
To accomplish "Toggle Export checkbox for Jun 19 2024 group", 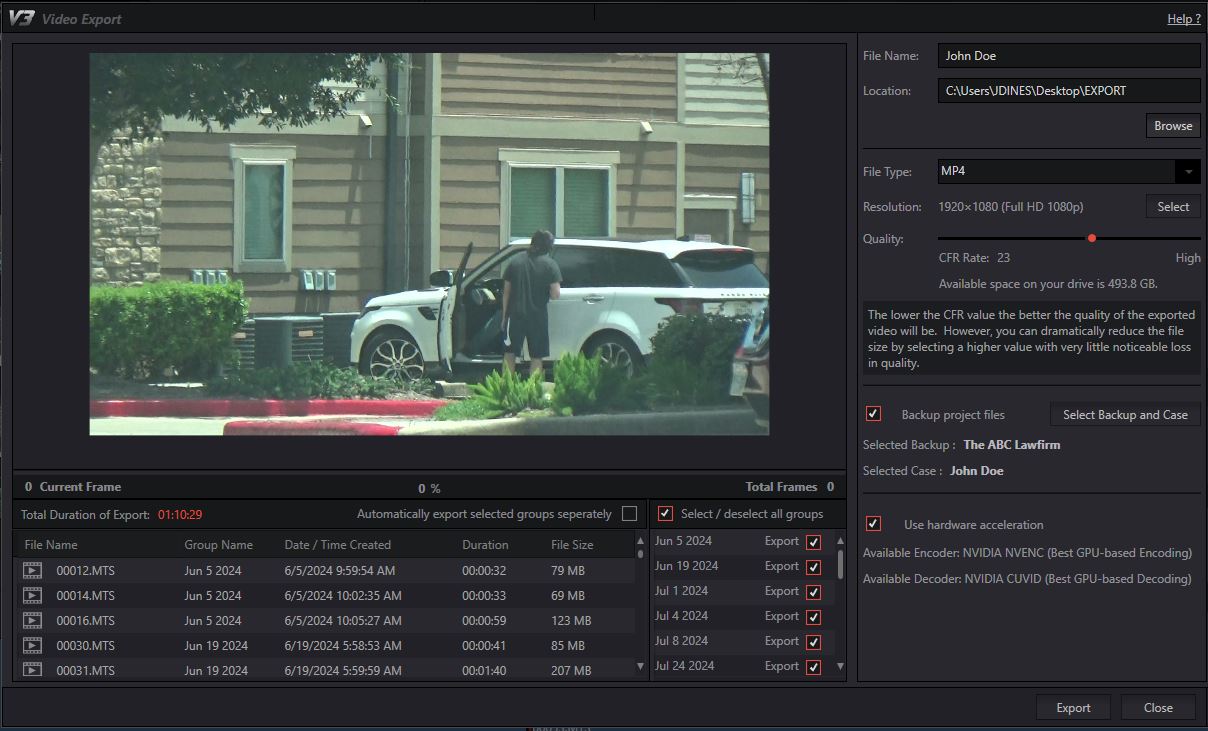I will point(813,567).
